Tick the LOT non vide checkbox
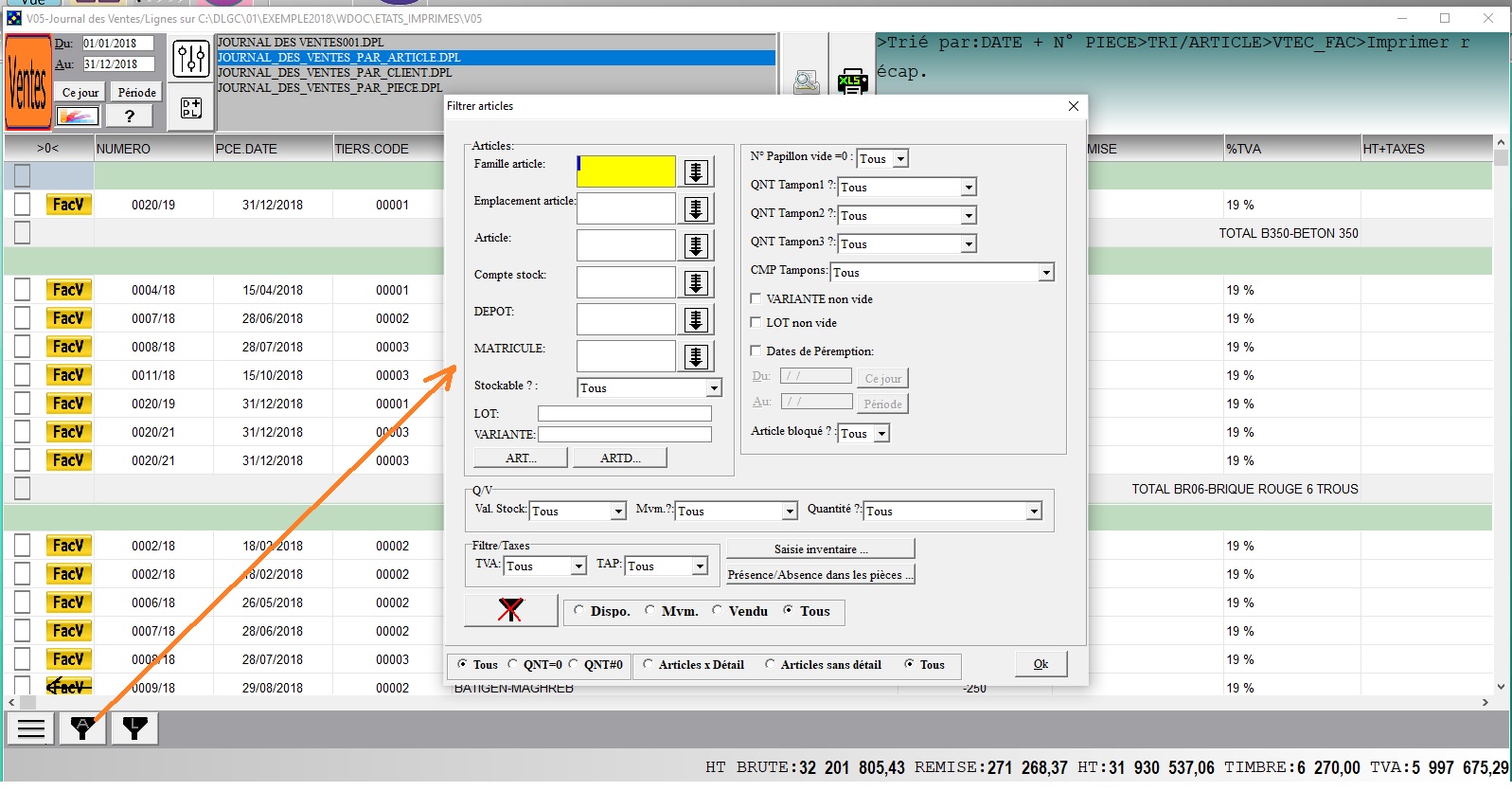This screenshot has width=1512, height=791. pyautogui.click(x=756, y=322)
